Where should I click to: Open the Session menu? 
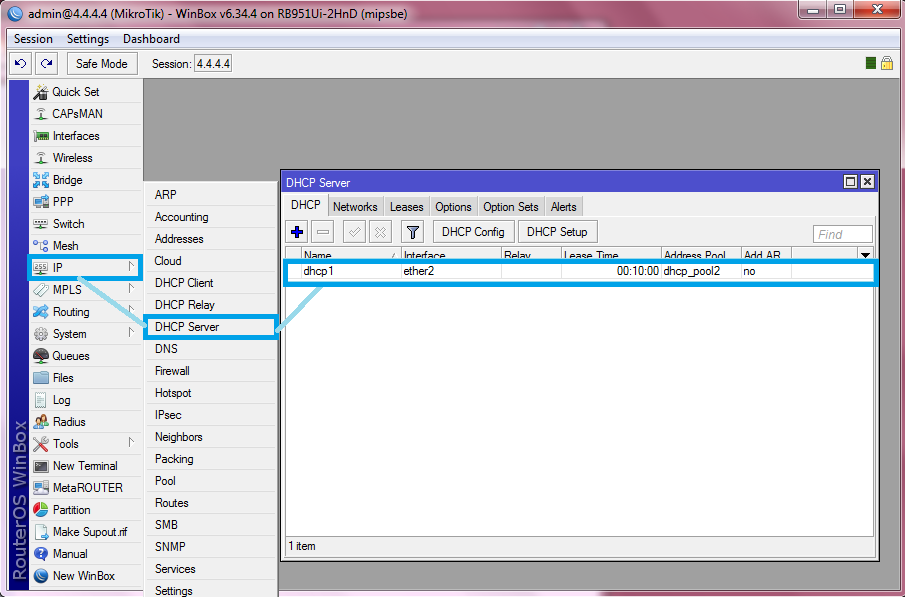[x=33, y=39]
